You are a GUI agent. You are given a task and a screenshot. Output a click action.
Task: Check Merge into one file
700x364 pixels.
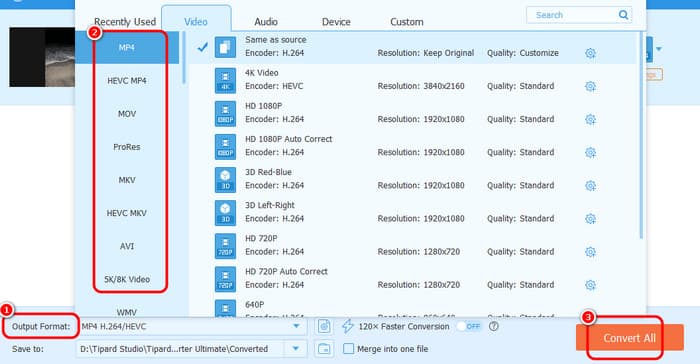click(x=348, y=349)
